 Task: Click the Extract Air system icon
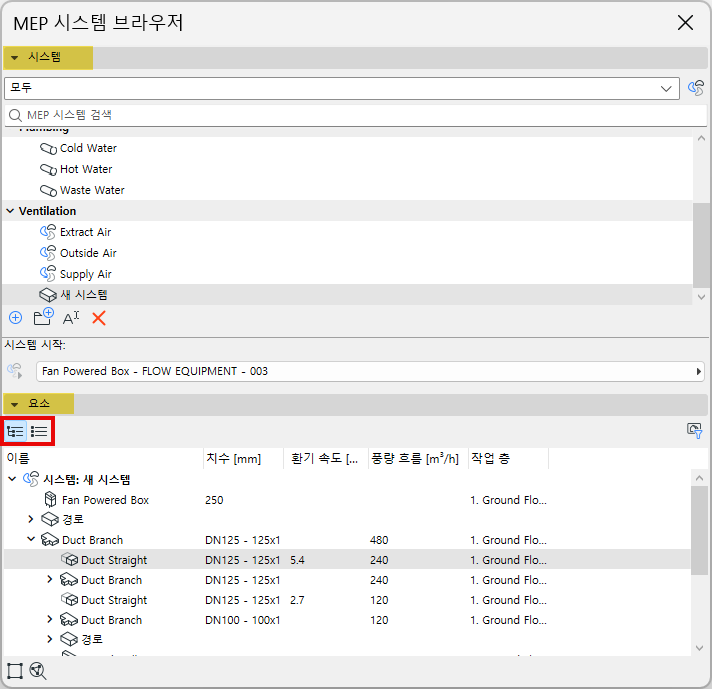click(48, 232)
